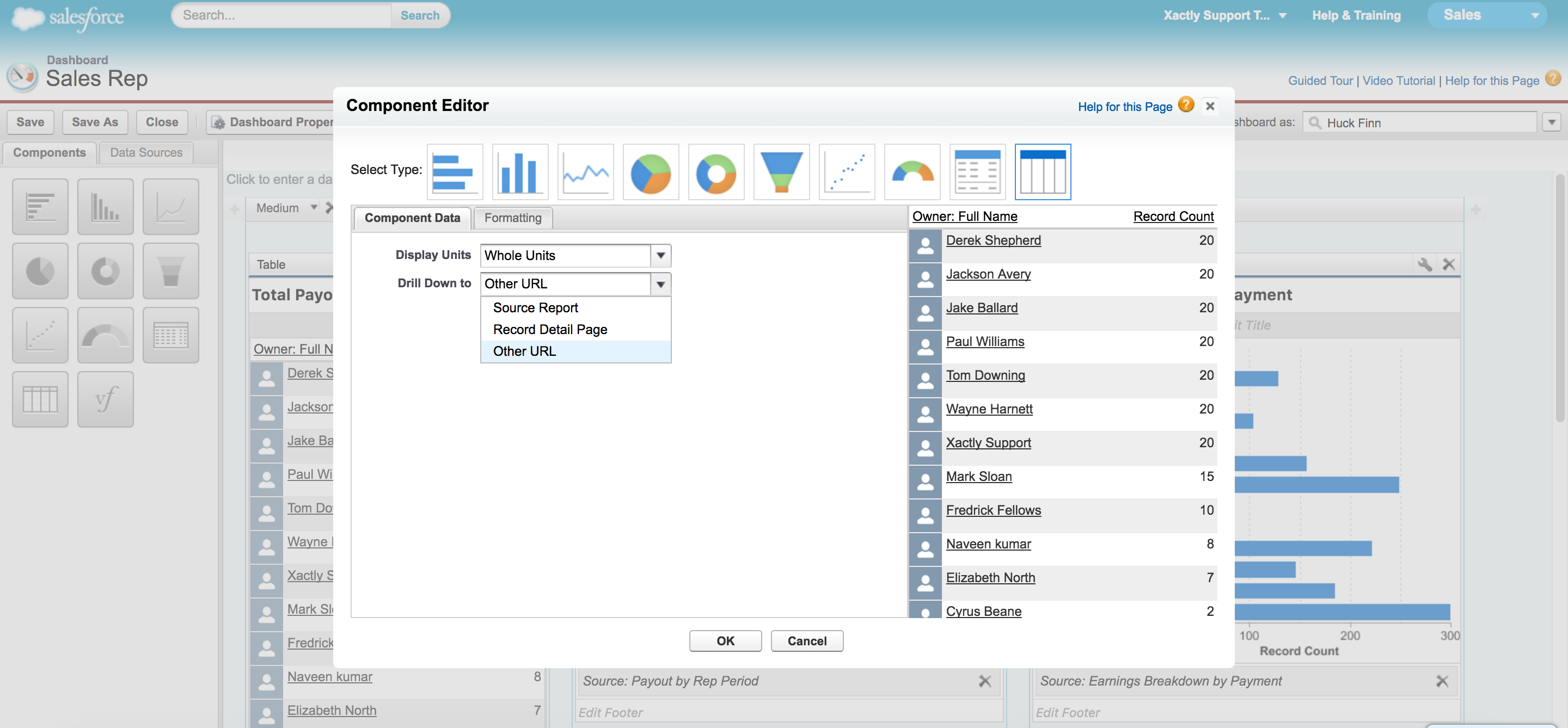
Task: Cancel the Component Editor
Action: point(806,641)
